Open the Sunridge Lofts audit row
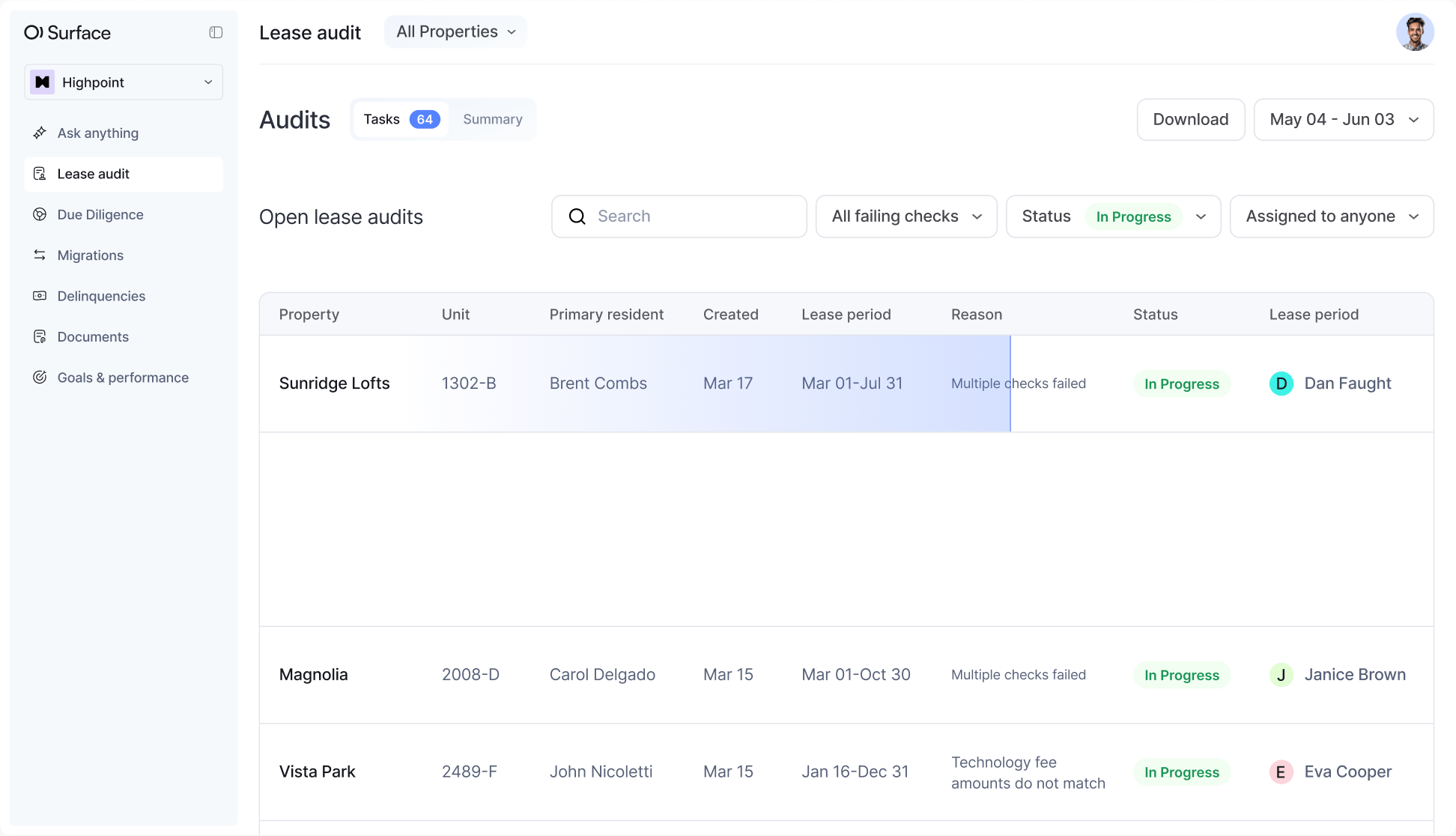 (x=335, y=383)
